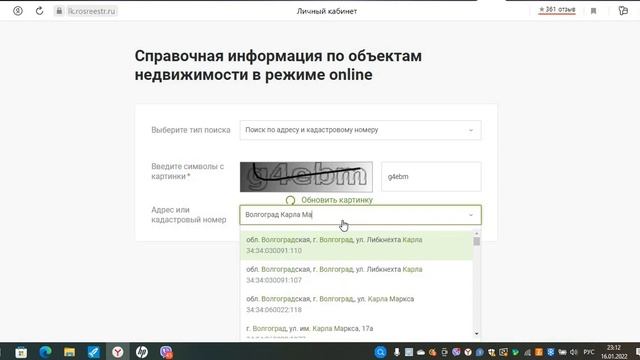The image size is (640, 360).
Task: Click the suggestion list scroll-down arrow
Action: 476,334
